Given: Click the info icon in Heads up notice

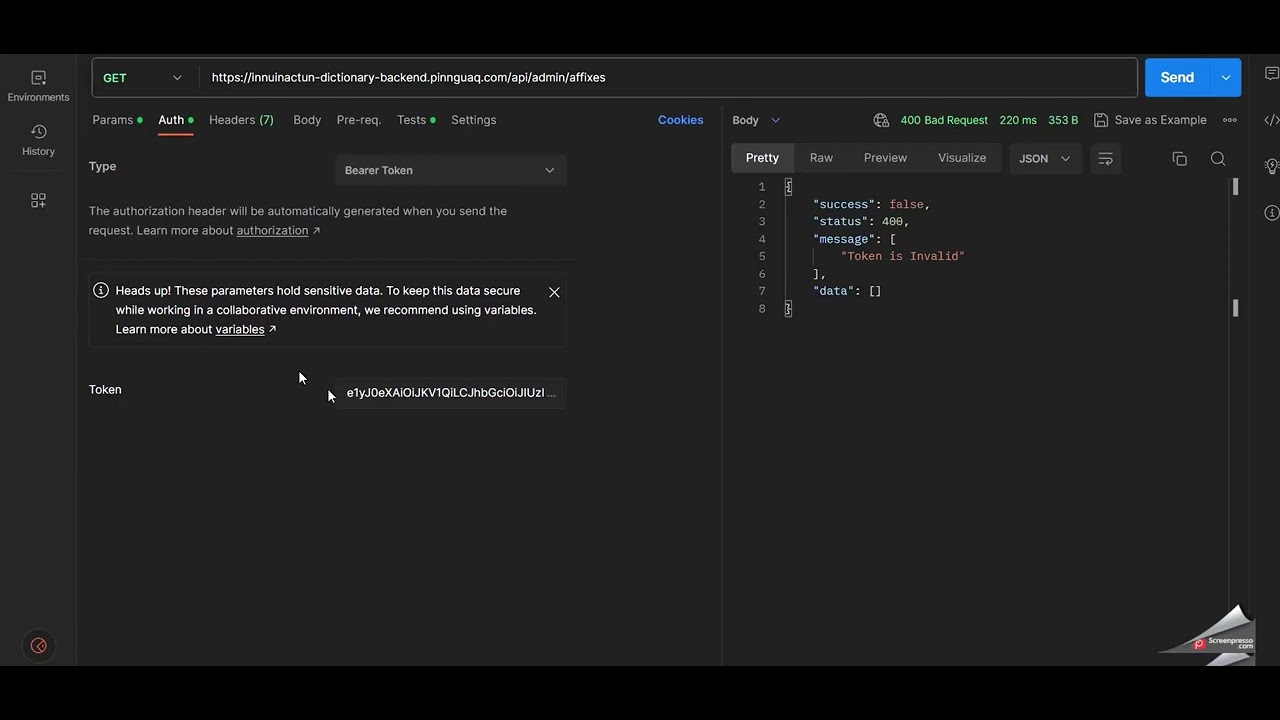Looking at the screenshot, I should coord(101,291).
